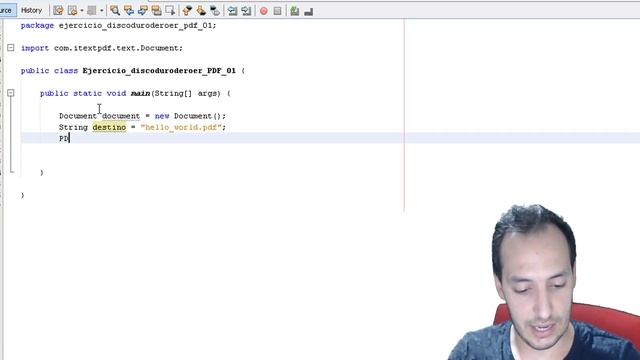This screenshot has width=640, height=360.
Task: Click the underlined 'document' variable name
Action: 121,116
